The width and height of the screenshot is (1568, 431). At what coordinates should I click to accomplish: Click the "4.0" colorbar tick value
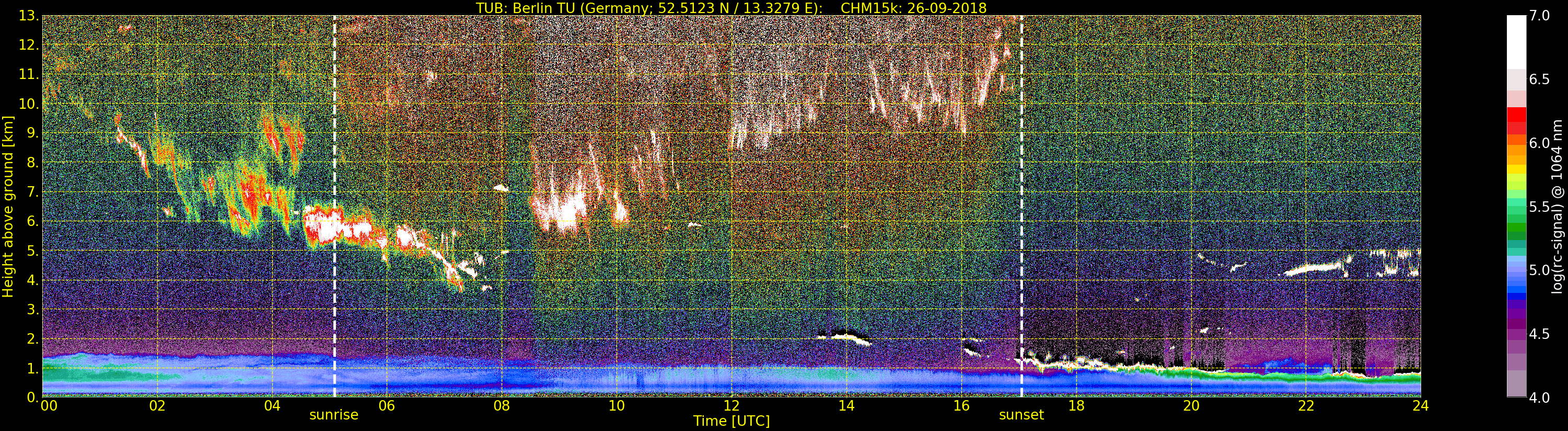(1539, 398)
